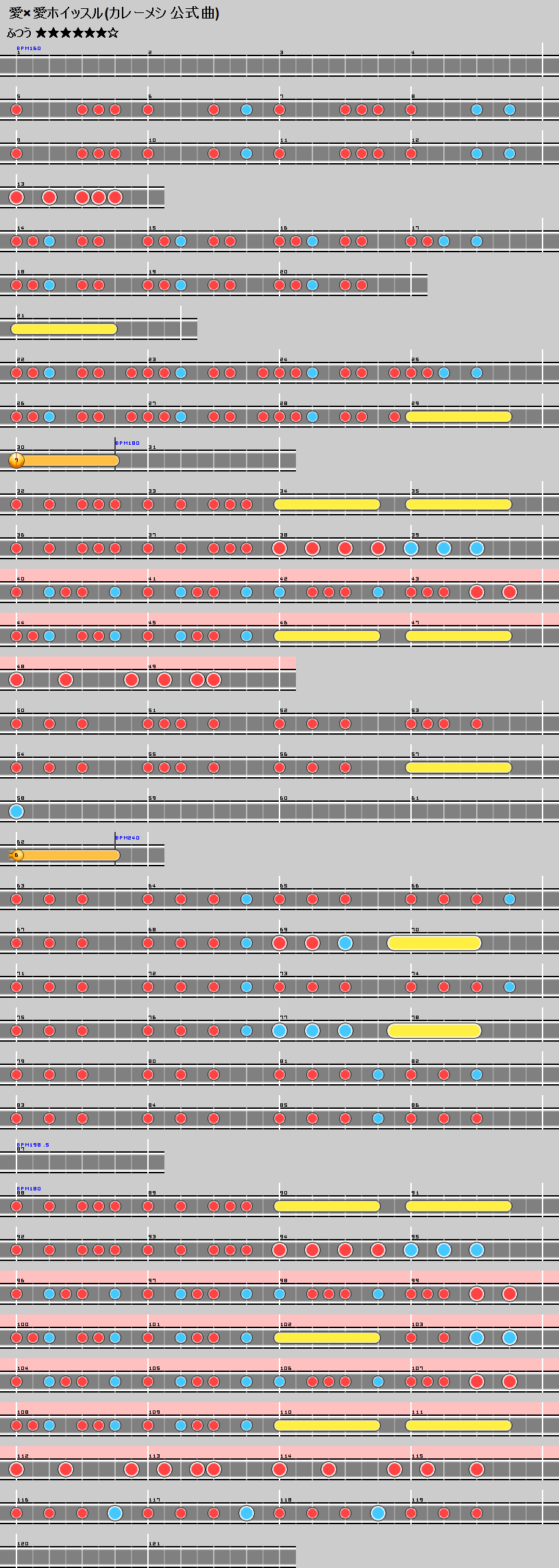This screenshot has width=559, height=1568.
Task: Click the BPM180 marker above measure 88
Action: (x=29, y=1189)
